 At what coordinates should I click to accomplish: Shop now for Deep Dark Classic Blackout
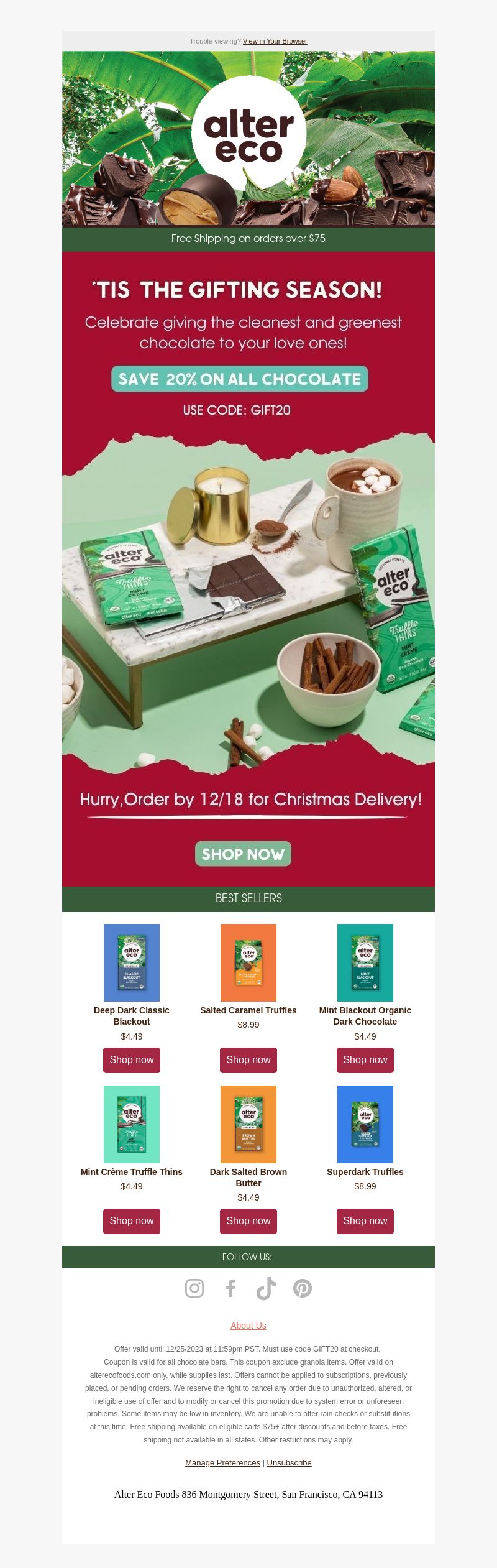[132, 1060]
